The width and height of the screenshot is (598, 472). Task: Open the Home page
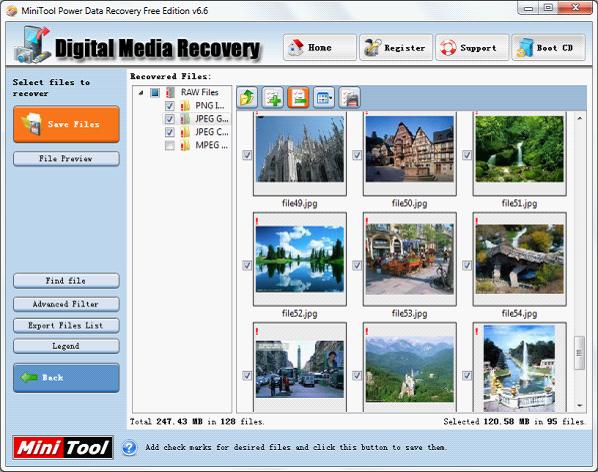point(320,48)
